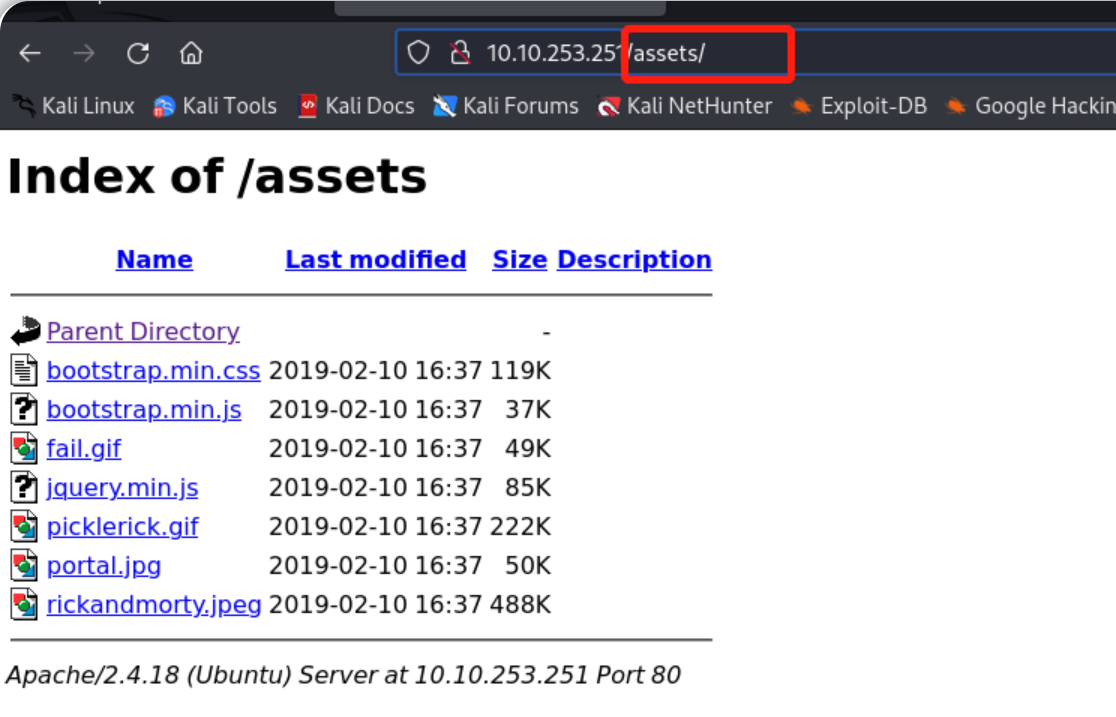Open the browser home page
The image size is (1116, 717).
(191, 53)
